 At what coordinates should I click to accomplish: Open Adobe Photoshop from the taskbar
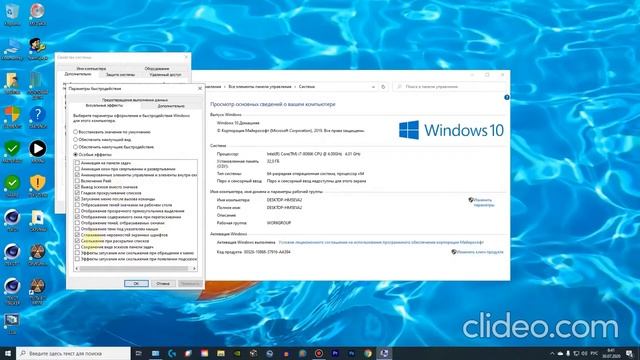pyautogui.click(x=351, y=353)
